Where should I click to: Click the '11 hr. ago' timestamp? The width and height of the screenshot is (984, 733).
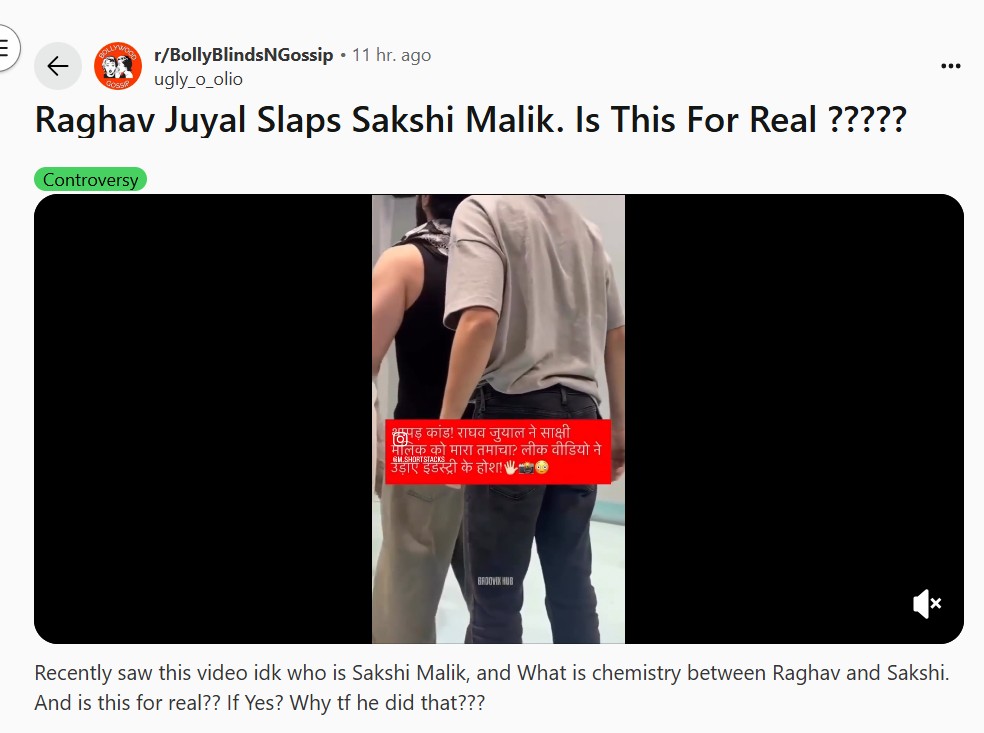click(392, 55)
